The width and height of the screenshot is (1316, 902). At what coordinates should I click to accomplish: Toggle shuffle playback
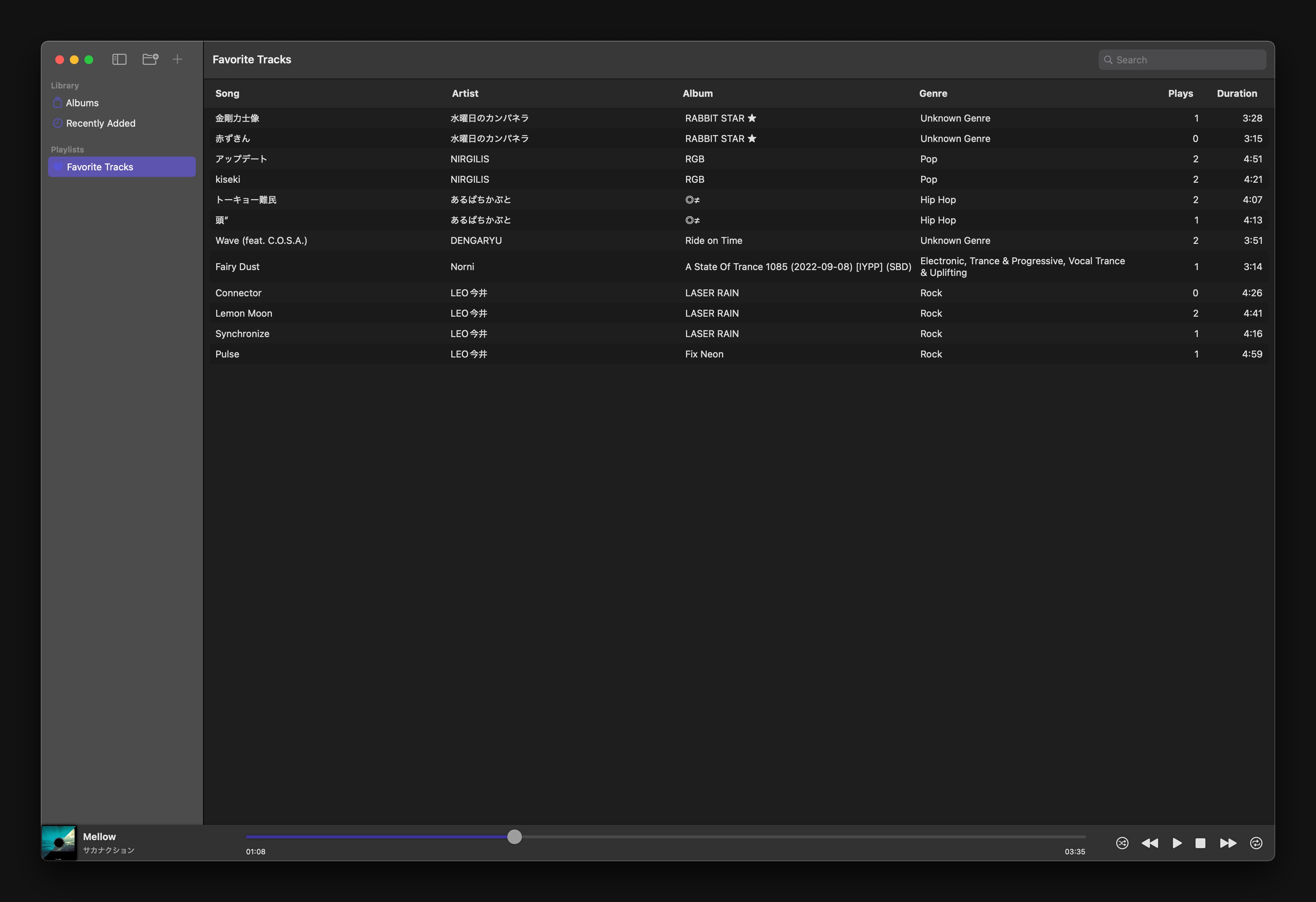[1122, 843]
